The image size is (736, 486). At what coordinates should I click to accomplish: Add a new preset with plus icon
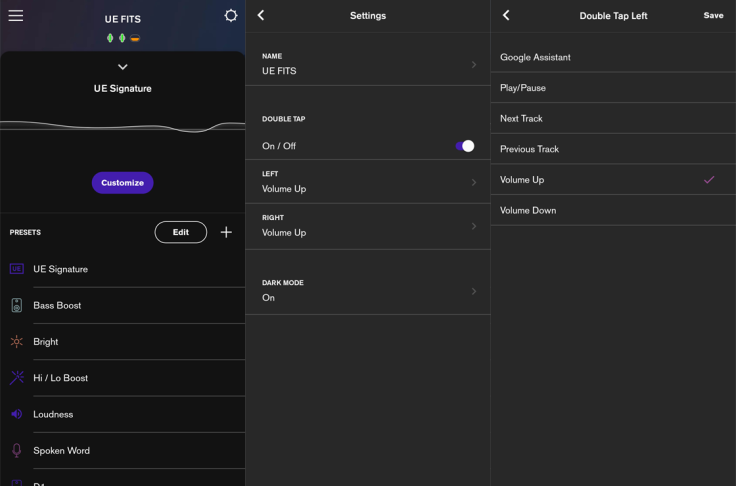coord(226,232)
